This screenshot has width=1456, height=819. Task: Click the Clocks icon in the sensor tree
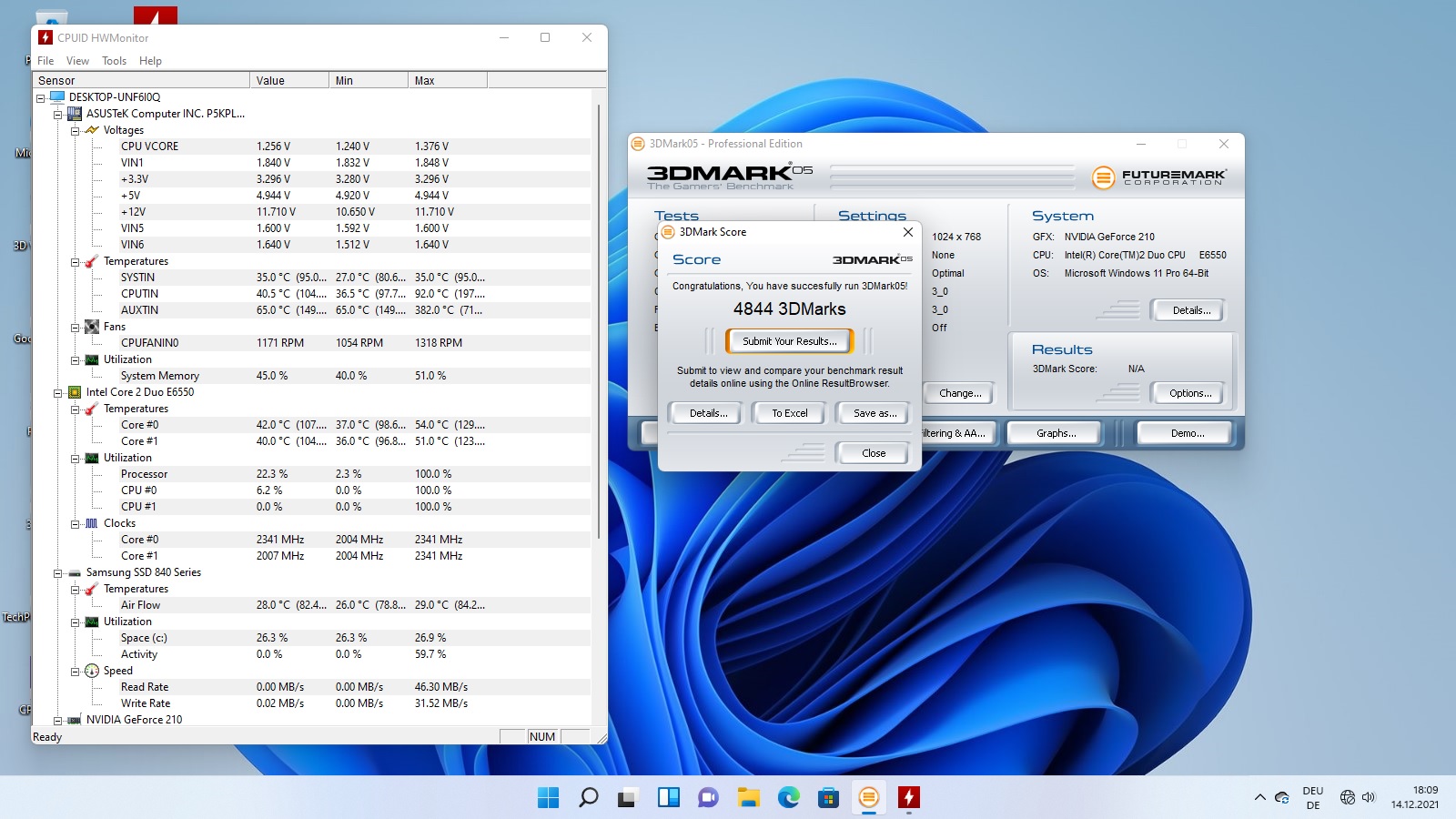[92, 523]
